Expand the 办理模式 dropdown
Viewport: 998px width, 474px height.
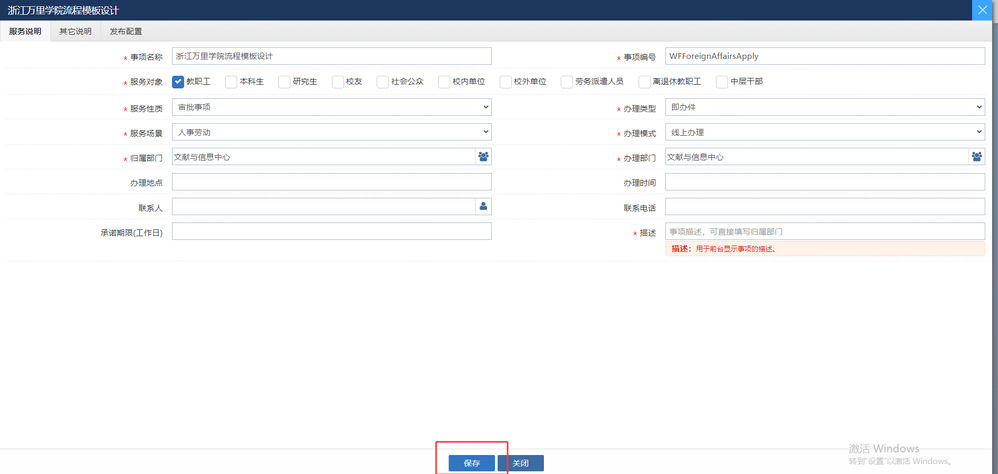824,132
